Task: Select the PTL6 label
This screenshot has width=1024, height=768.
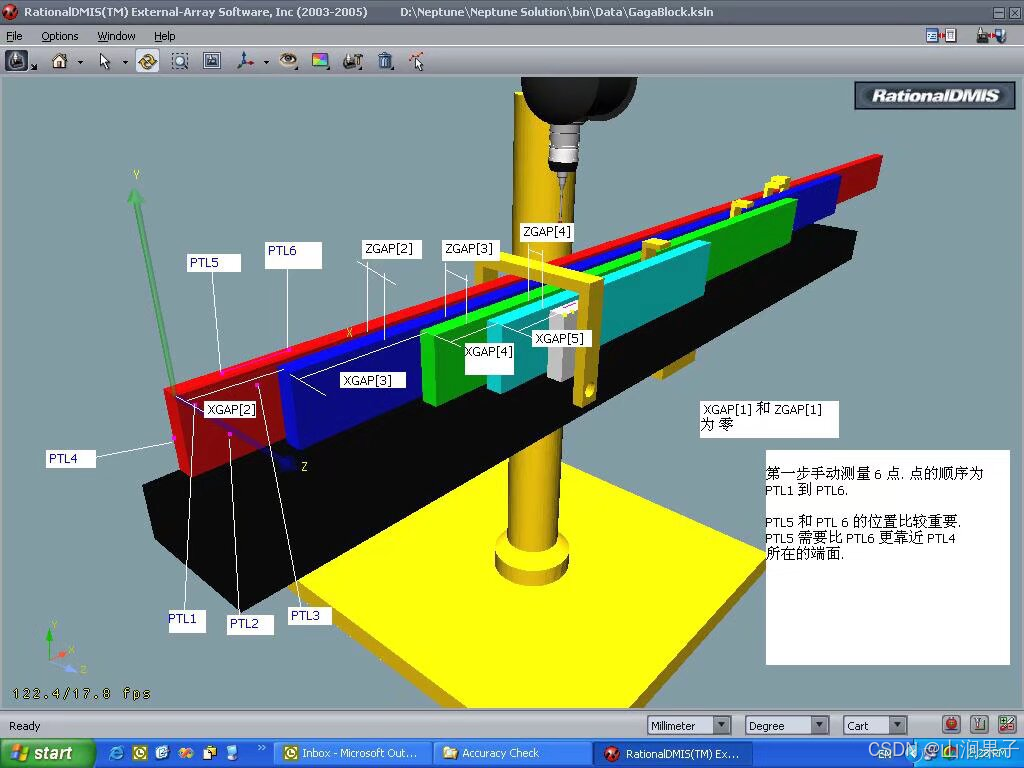Action: pos(293,255)
